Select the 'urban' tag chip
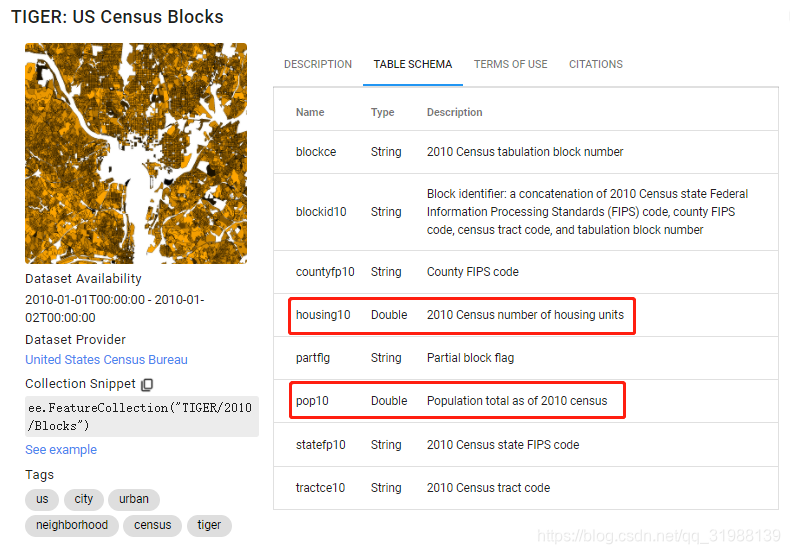 [134, 499]
